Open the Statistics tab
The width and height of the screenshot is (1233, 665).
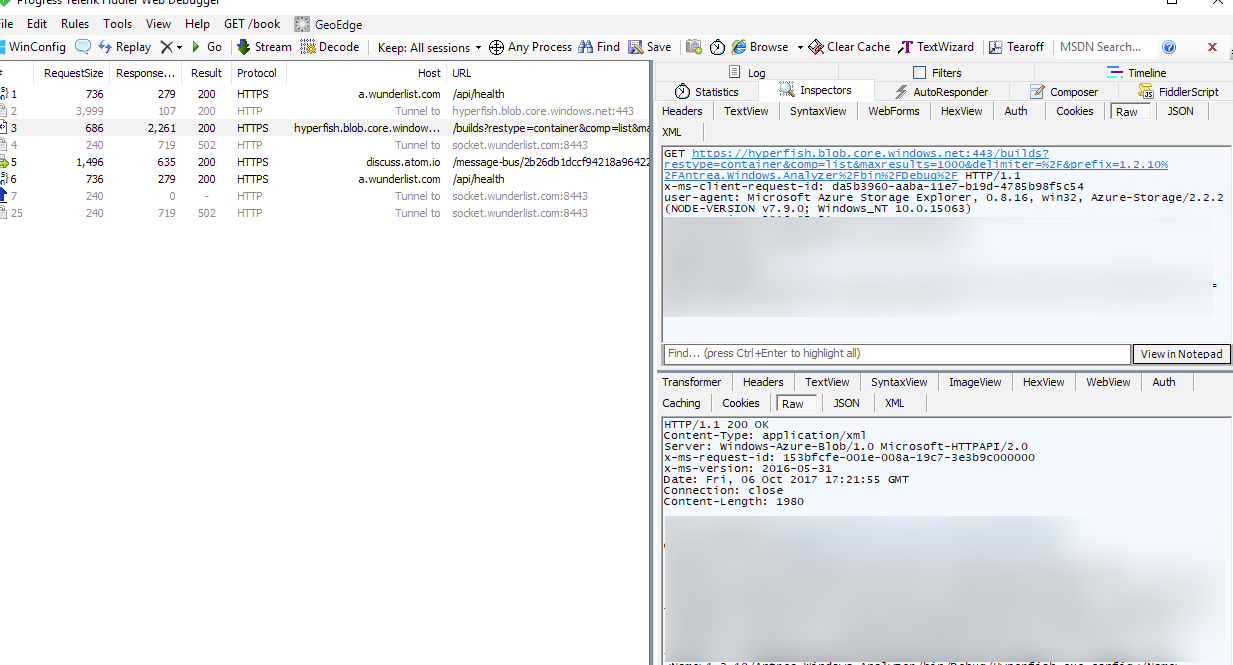coord(707,91)
